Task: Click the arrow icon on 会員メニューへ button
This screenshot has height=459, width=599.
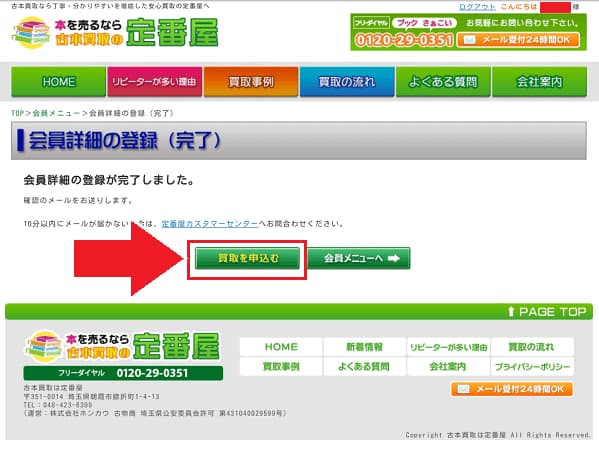Action: coord(393,259)
